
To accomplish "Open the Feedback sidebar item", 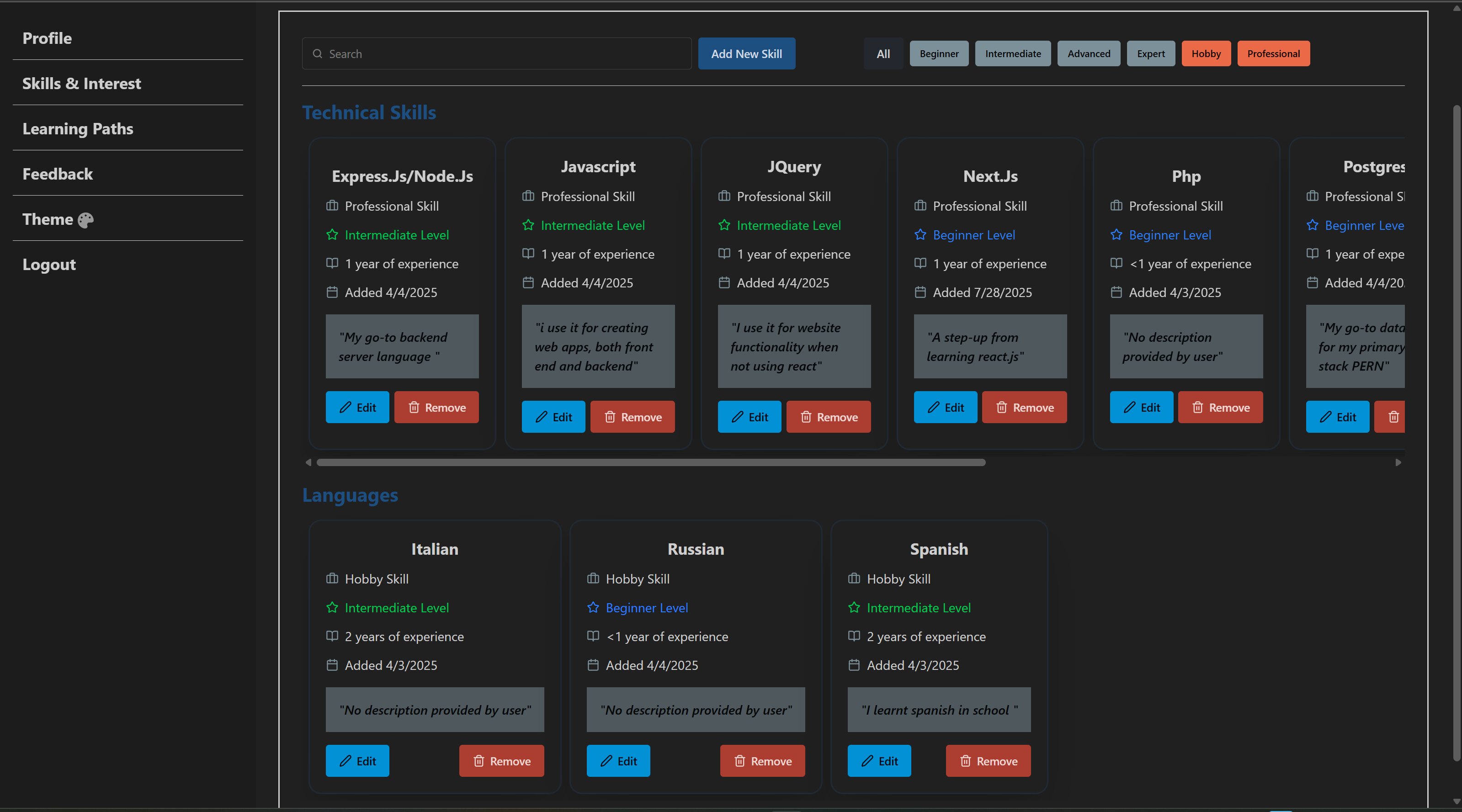I will click(x=57, y=174).
